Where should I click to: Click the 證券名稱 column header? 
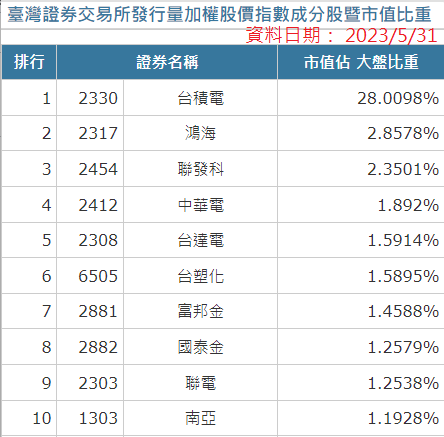(167, 62)
